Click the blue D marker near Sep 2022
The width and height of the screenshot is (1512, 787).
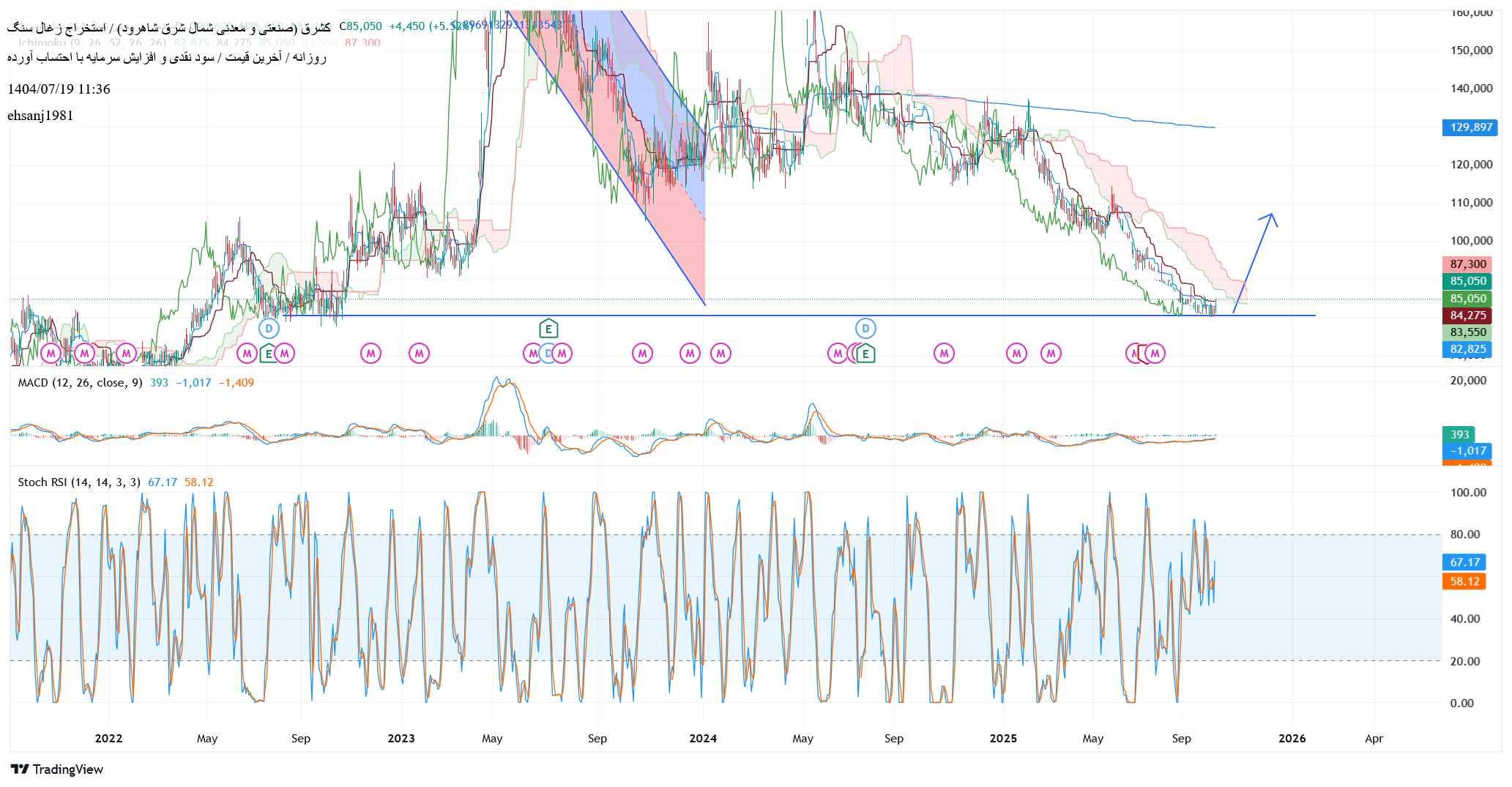[269, 329]
